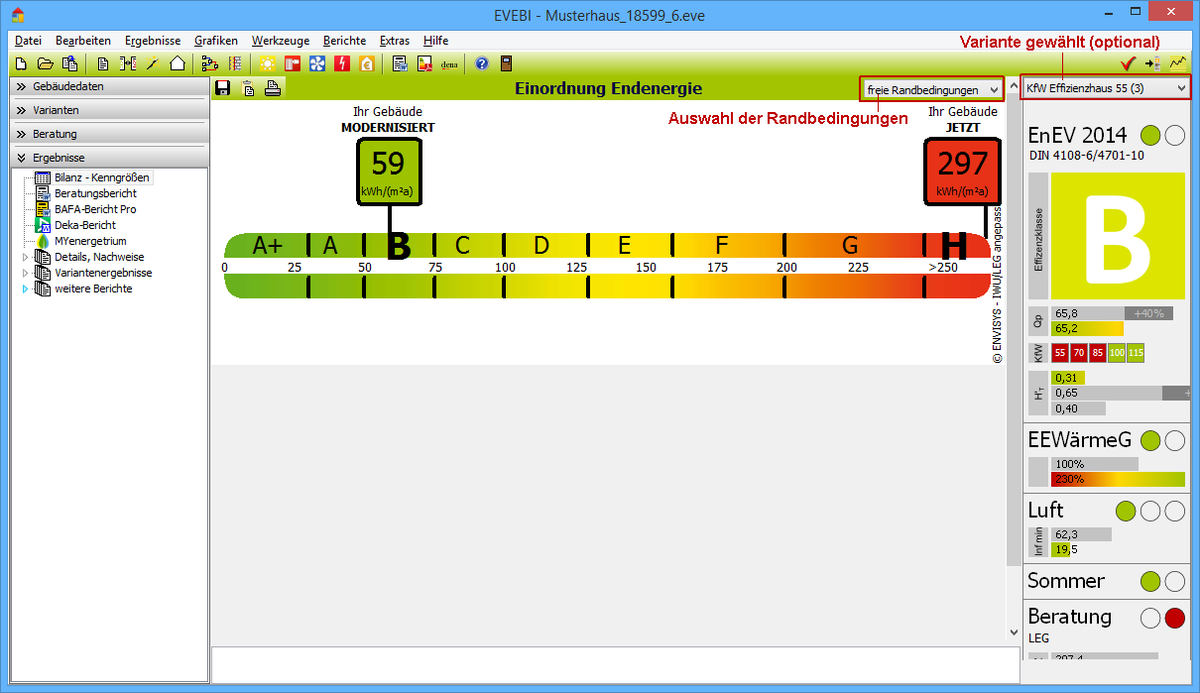Click the brown door exit icon

point(506,64)
